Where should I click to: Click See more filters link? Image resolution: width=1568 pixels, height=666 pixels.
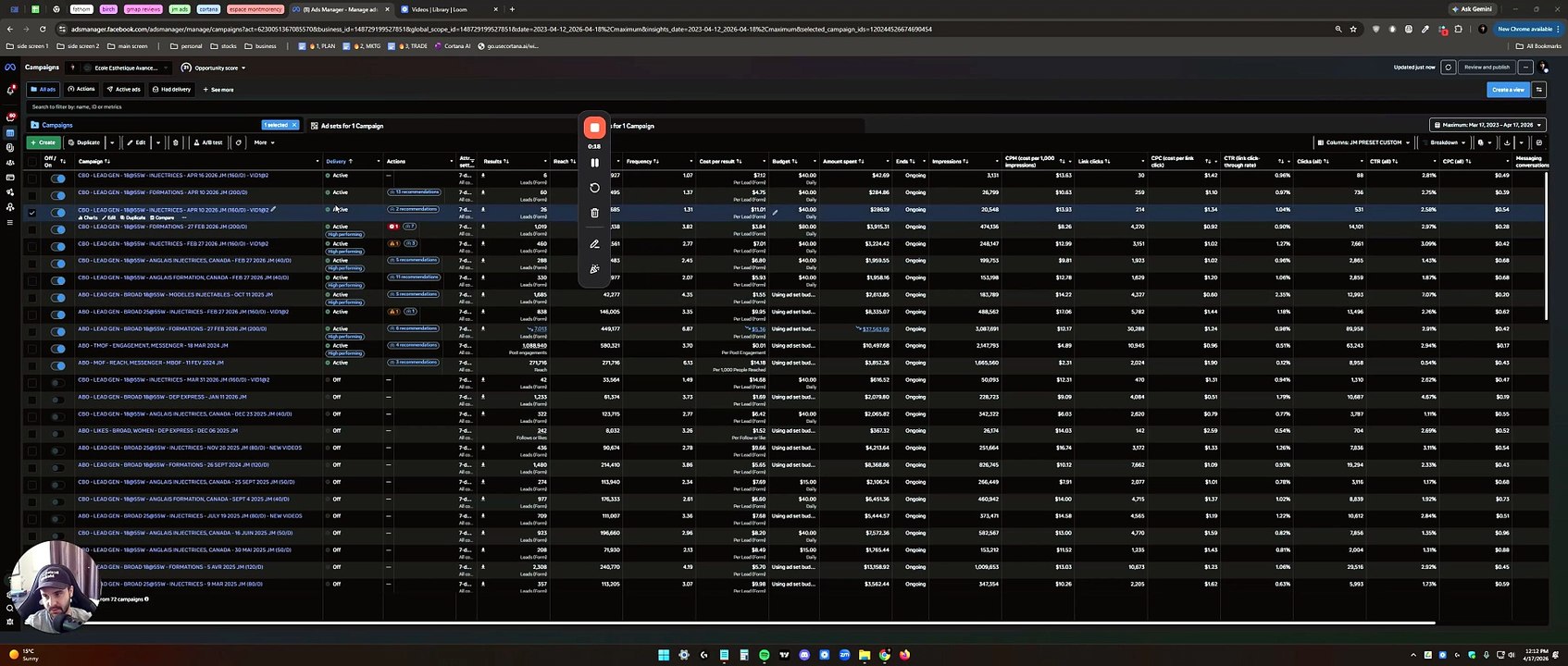[x=218, y=90]
